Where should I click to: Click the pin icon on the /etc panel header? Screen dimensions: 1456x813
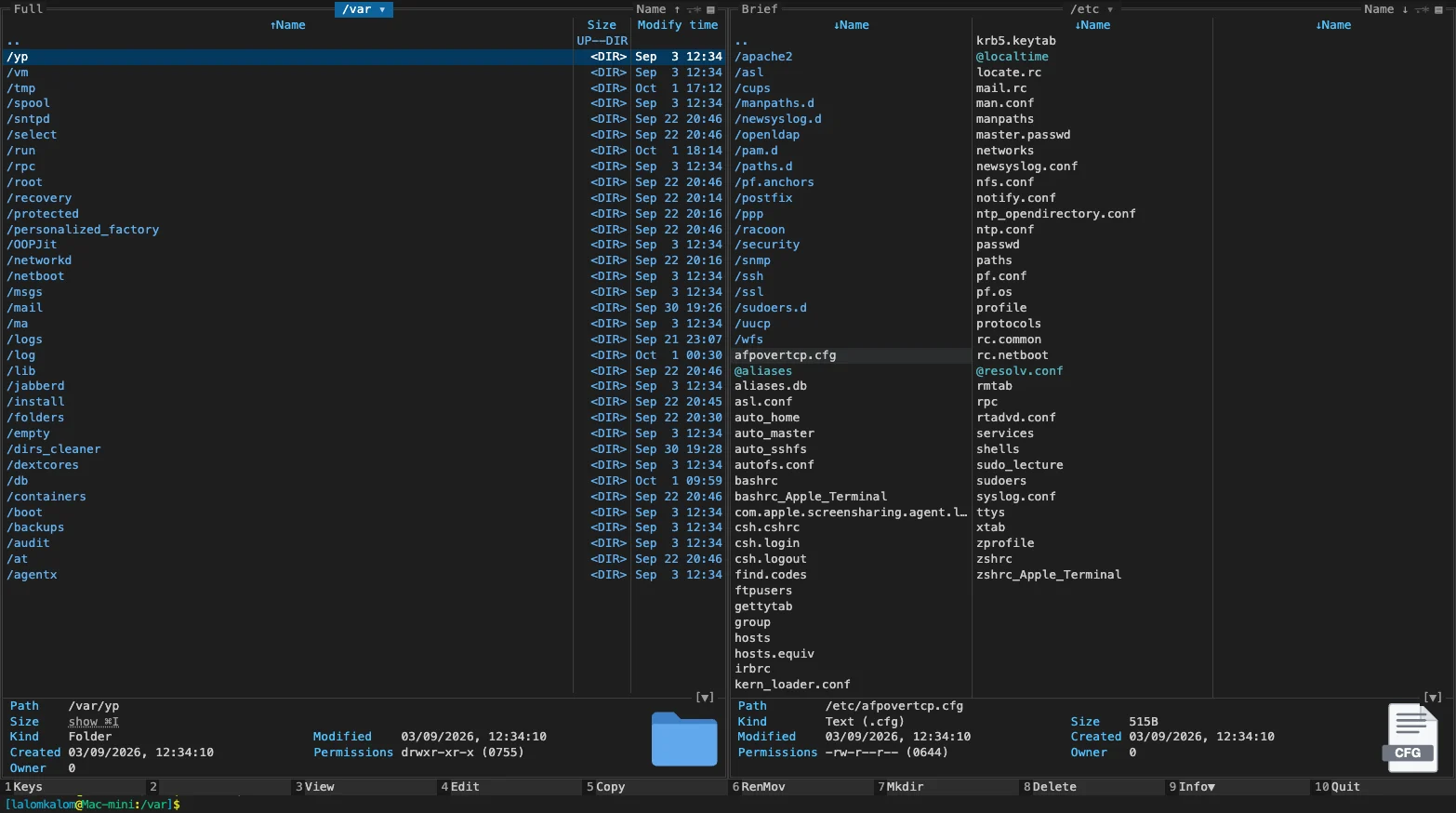[1422, 9]
